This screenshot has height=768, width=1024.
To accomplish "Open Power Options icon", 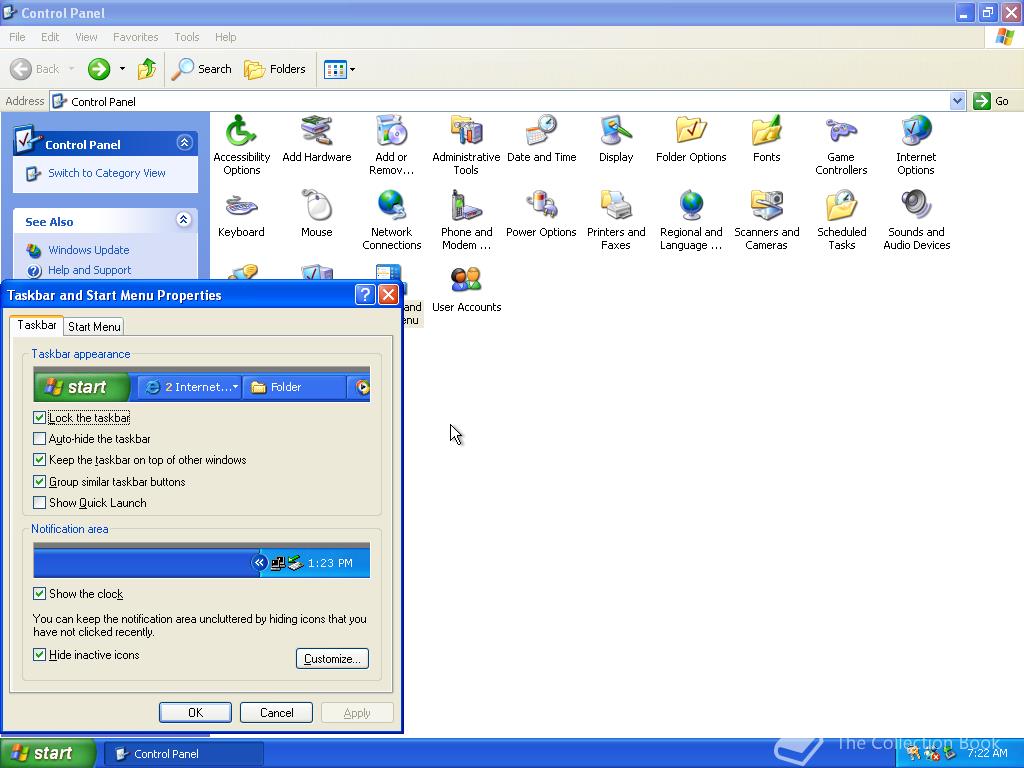I will pos(541,214).
